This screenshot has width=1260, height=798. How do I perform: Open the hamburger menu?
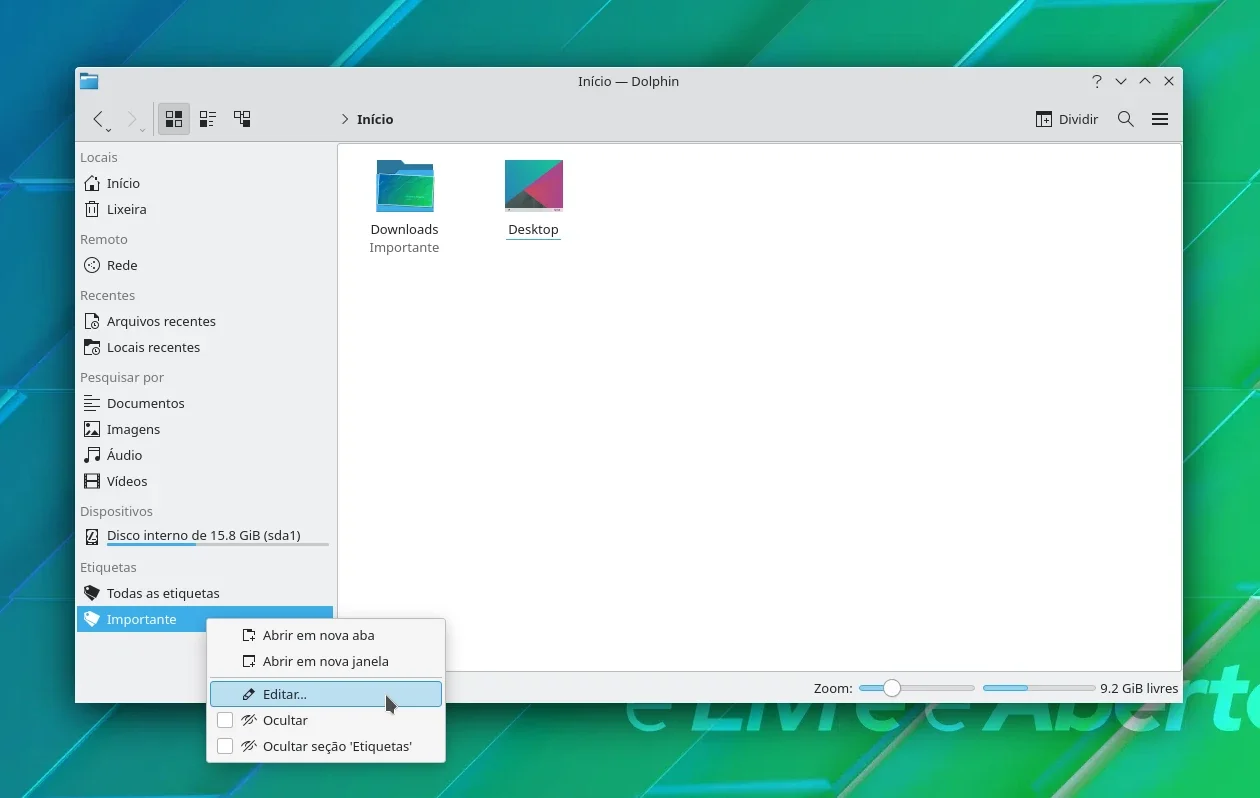click(1160, 119)
